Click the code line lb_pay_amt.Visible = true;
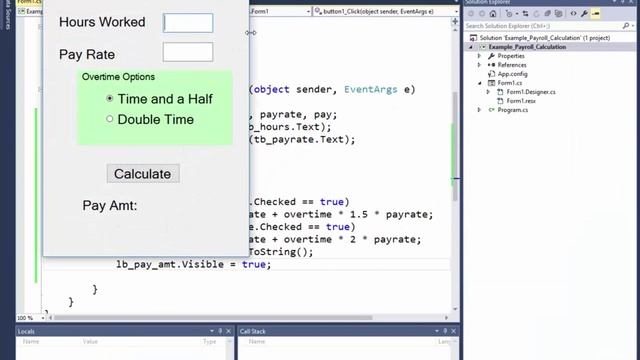 point(193,264)
